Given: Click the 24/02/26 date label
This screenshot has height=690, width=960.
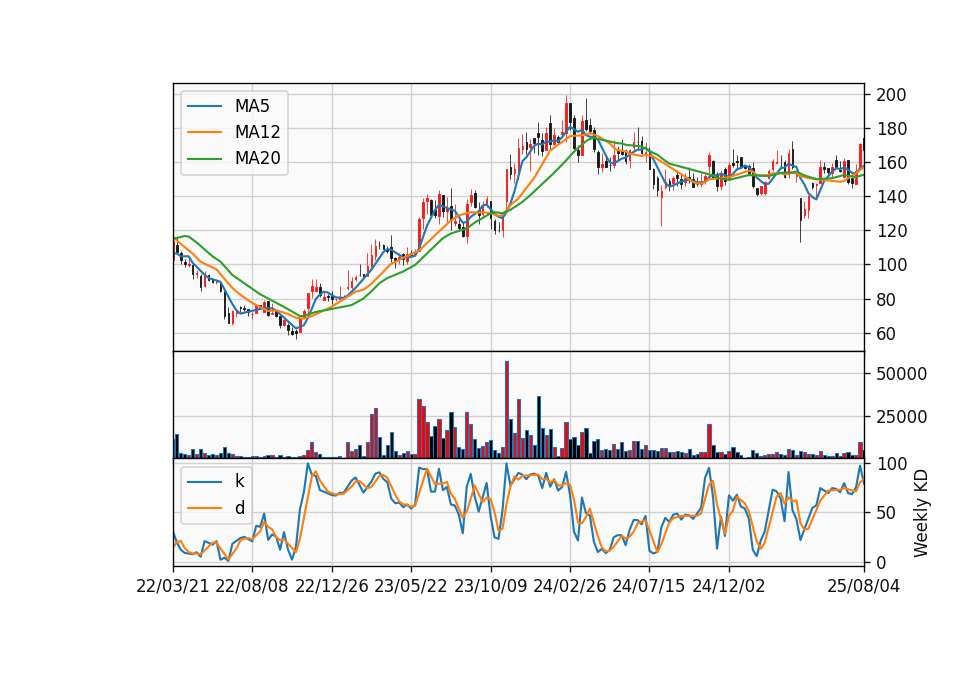Looking at the screenshot, I should pos(569,586).
